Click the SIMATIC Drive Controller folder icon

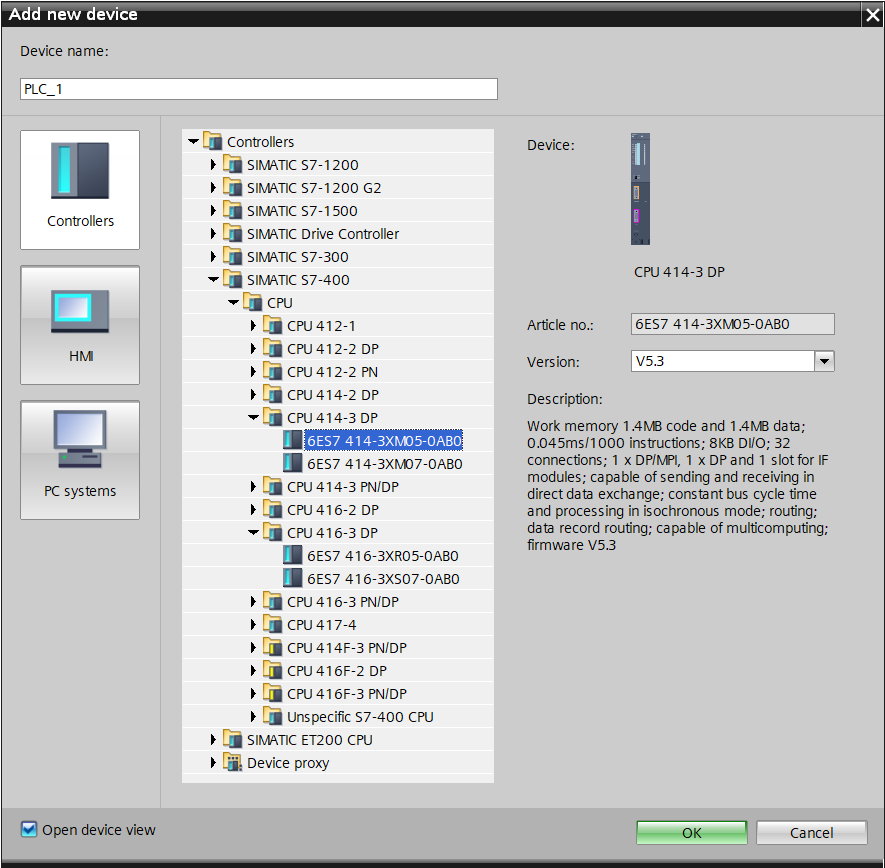pyautogui.click(x=233, y=234)
